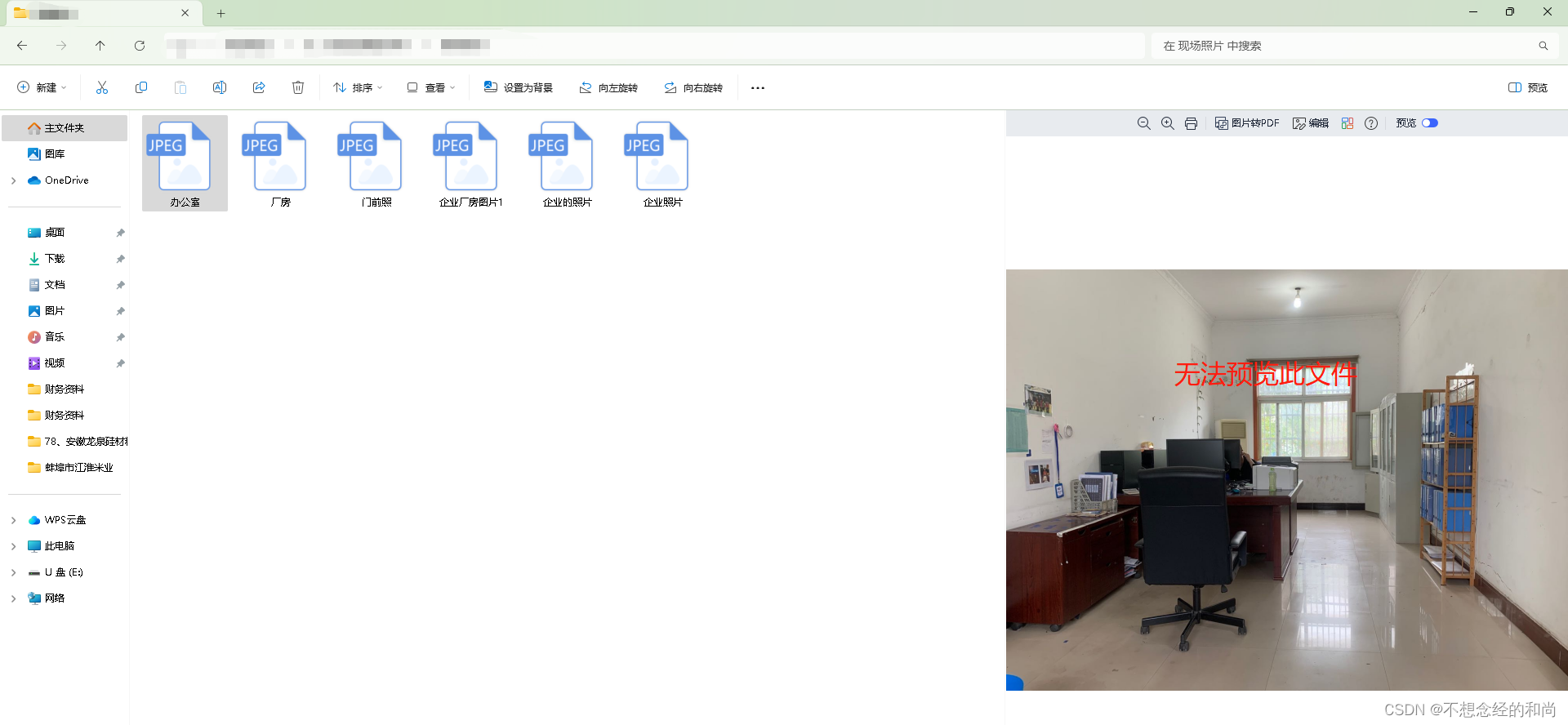The height and width of the screenshot is (725, 1568).
Task: Click the Share icon in toolbar
Action: pos(259,87)
